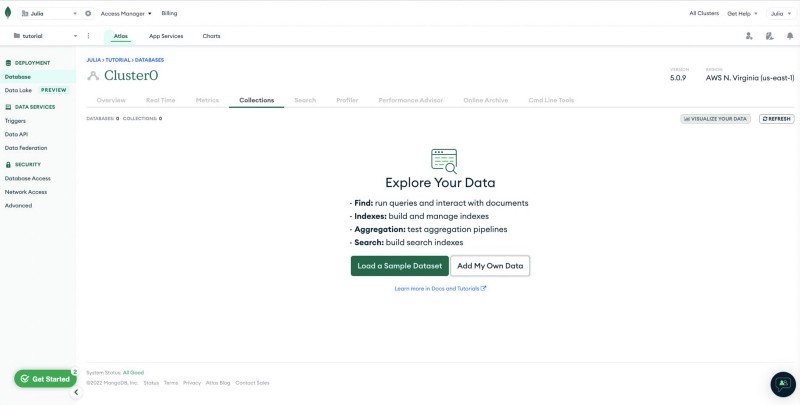Click invite user icon in header
The image size is (800, 405).
[x=749, y=36]
